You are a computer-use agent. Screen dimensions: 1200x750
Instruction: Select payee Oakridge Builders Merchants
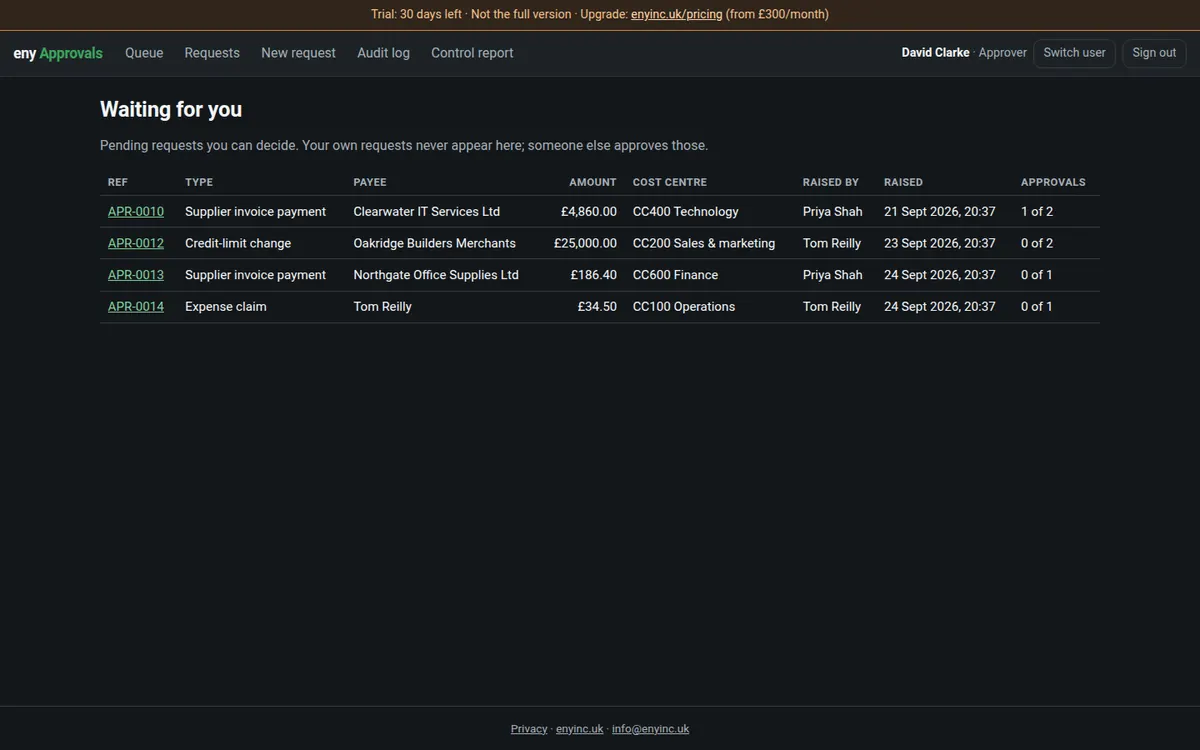[435, 243]
